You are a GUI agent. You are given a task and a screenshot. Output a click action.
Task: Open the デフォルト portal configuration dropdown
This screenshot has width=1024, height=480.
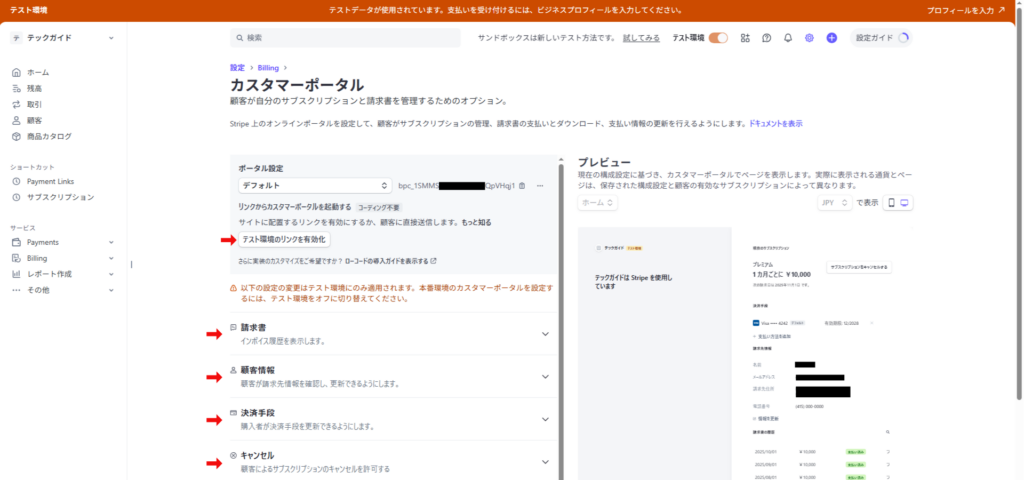click(x=315, y=185)
